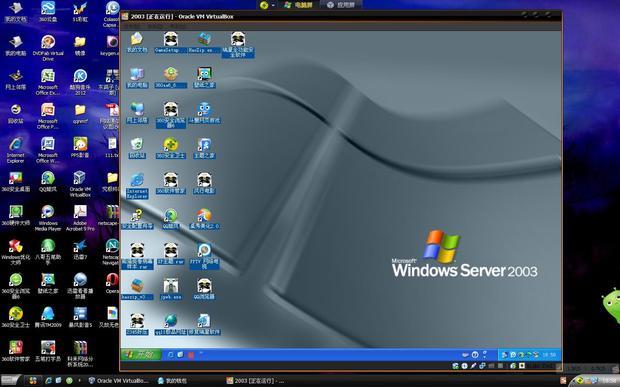Select 360安全卫士 icon on host desktop

16,318
